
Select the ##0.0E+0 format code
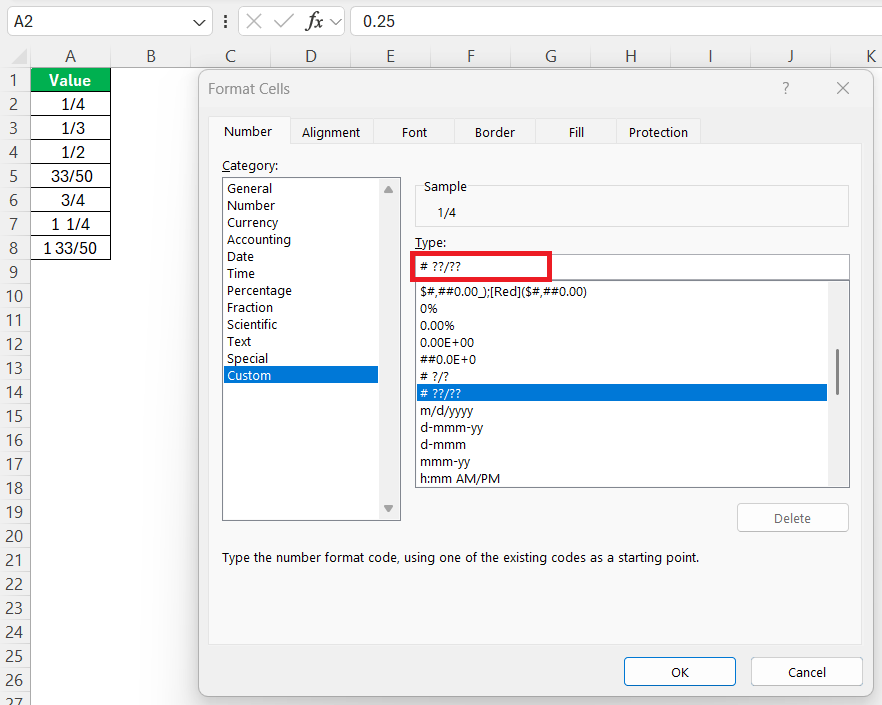click(622, 359)
